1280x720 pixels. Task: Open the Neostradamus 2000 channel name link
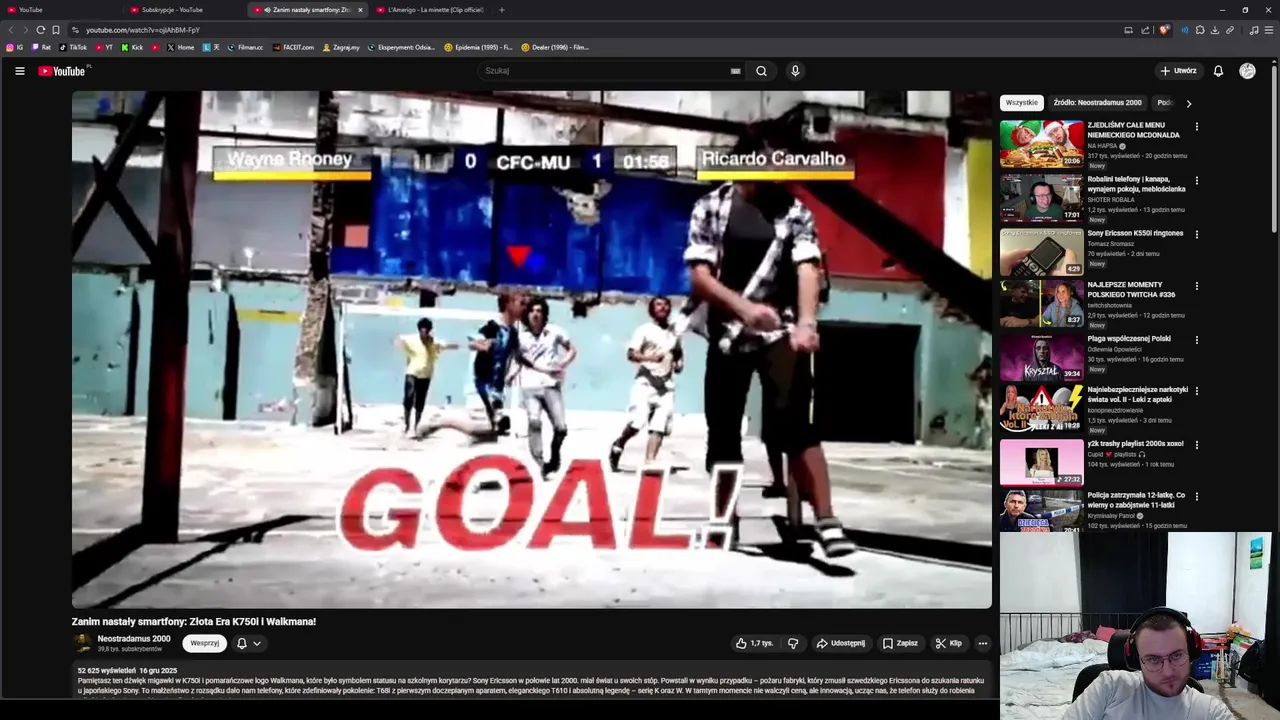(x=134, y=639)
